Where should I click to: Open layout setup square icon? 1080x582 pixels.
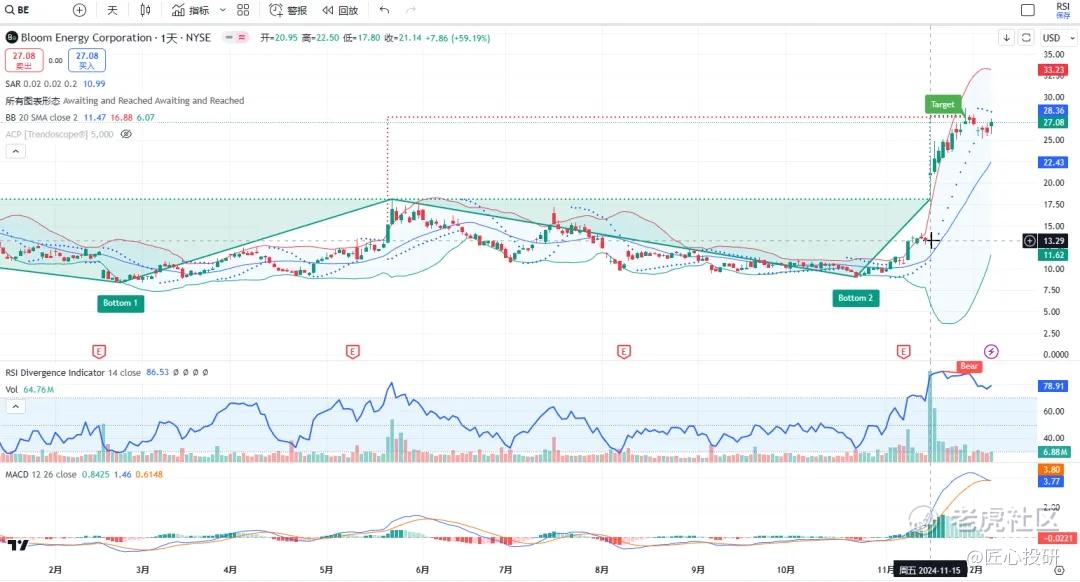(1028, 10)
